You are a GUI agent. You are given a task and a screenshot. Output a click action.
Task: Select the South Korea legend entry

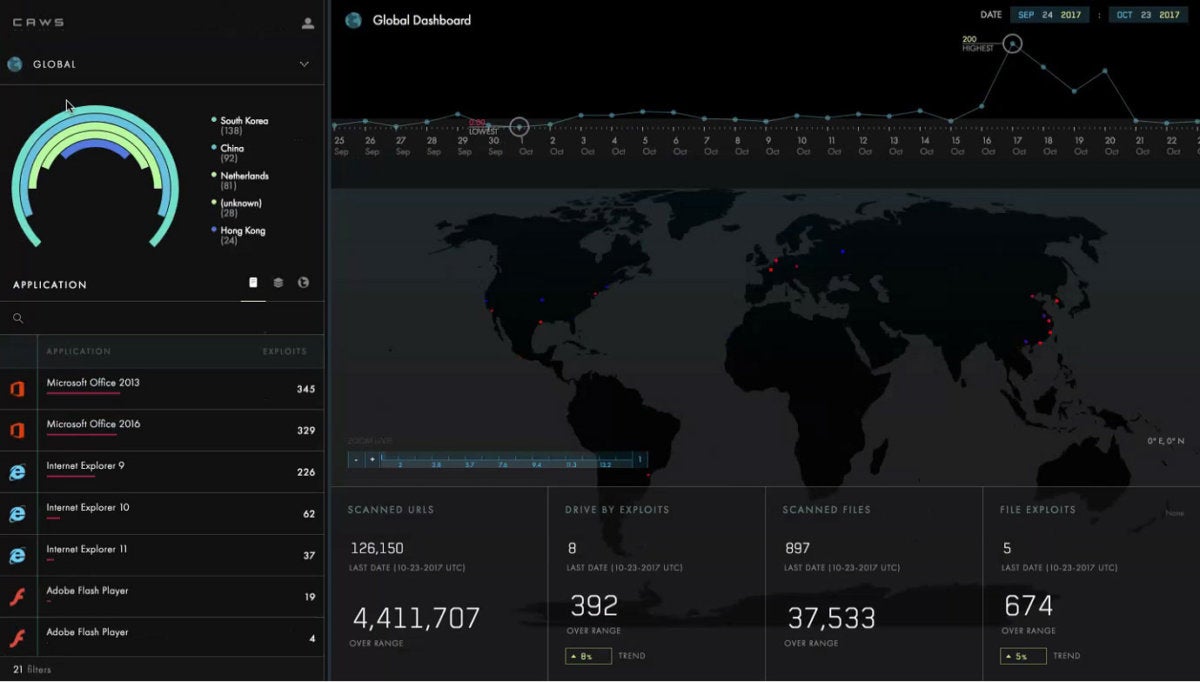[244, 125]
